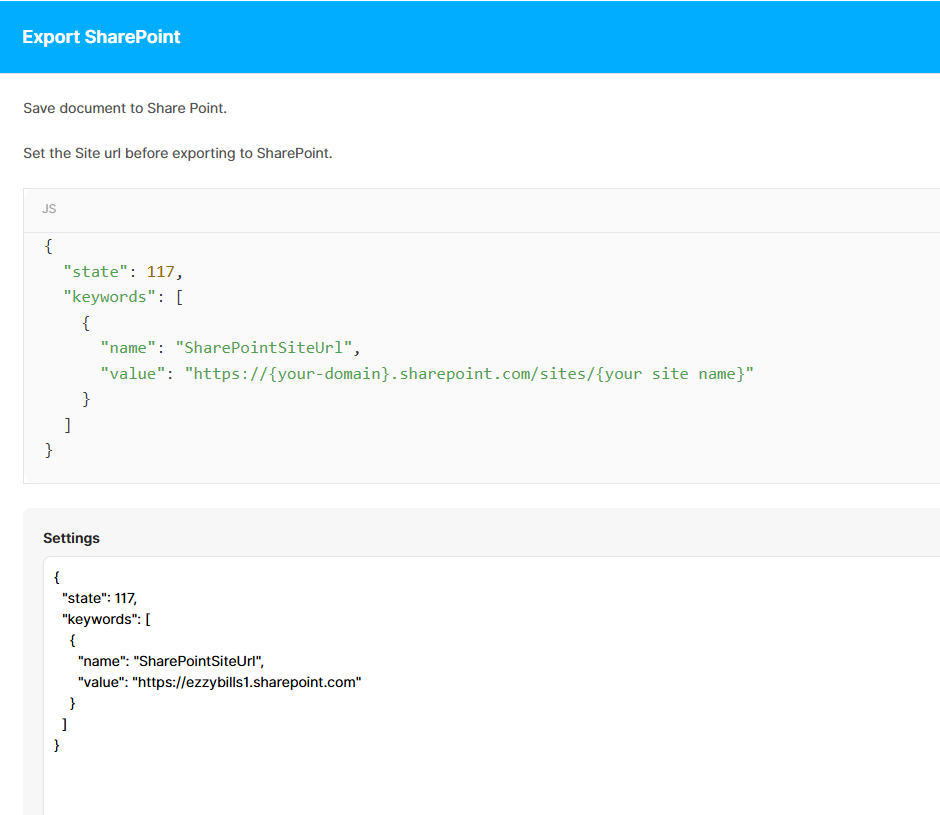Click the Settings heading
Image resolution: width=940 pixels, height=815 pixels.
pyautogui.click(x=71, y=538)
